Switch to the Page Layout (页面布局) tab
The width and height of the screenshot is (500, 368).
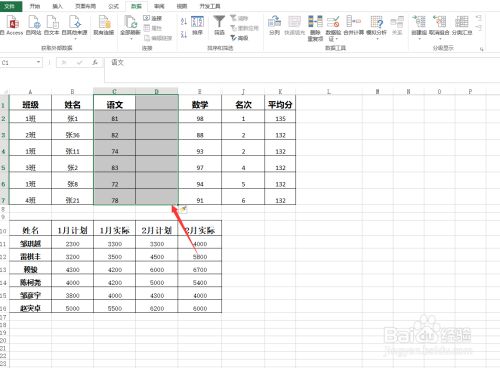tap(85, 6)
